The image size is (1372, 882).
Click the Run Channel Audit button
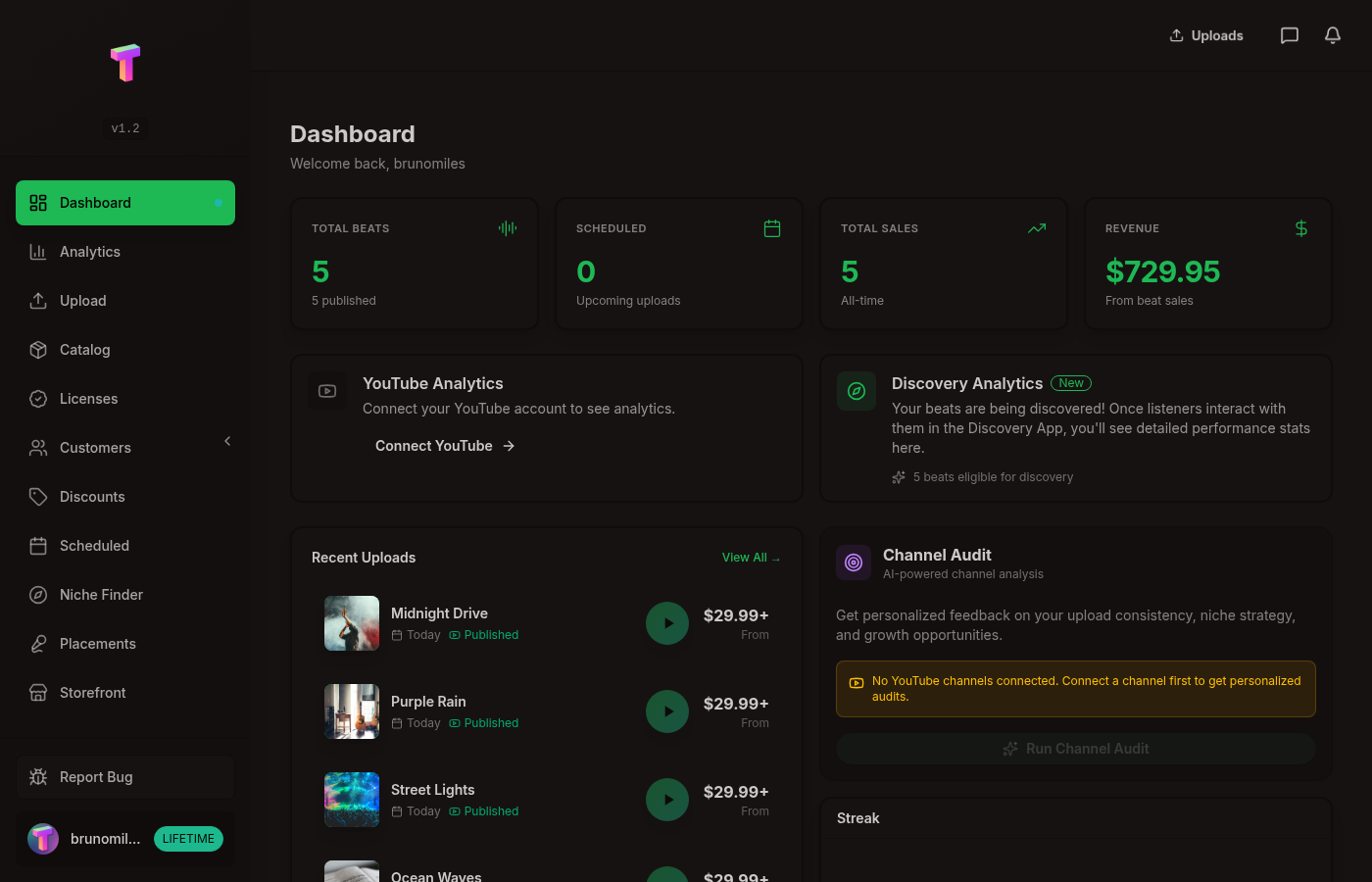(x=1075, y=748)
